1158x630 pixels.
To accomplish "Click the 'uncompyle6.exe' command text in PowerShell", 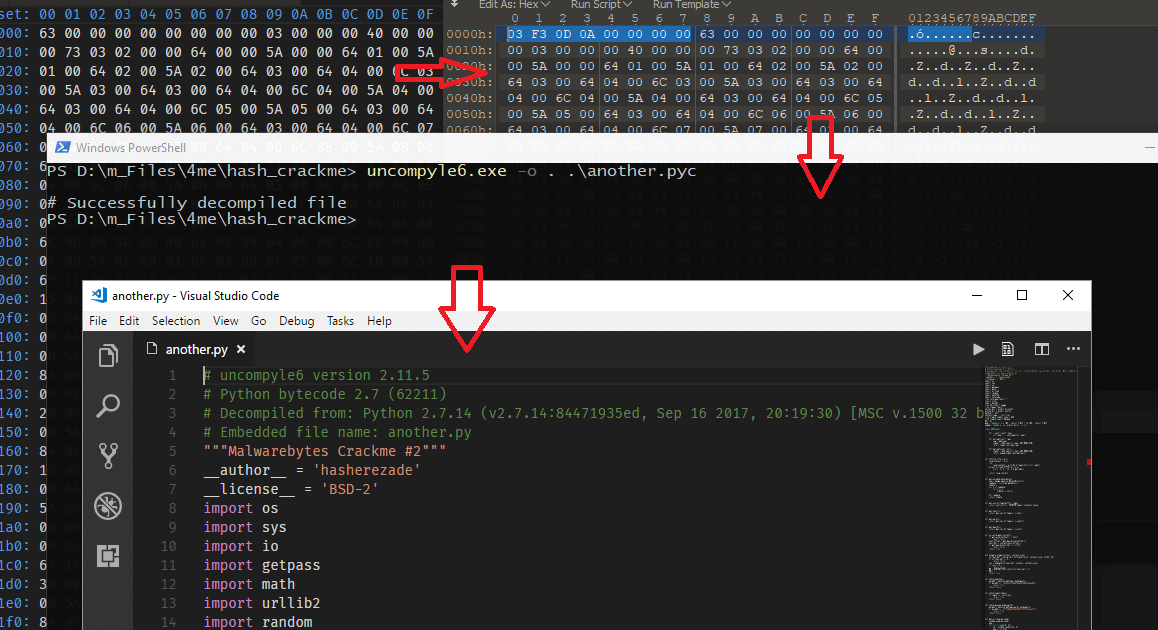I will coord(436,171).
